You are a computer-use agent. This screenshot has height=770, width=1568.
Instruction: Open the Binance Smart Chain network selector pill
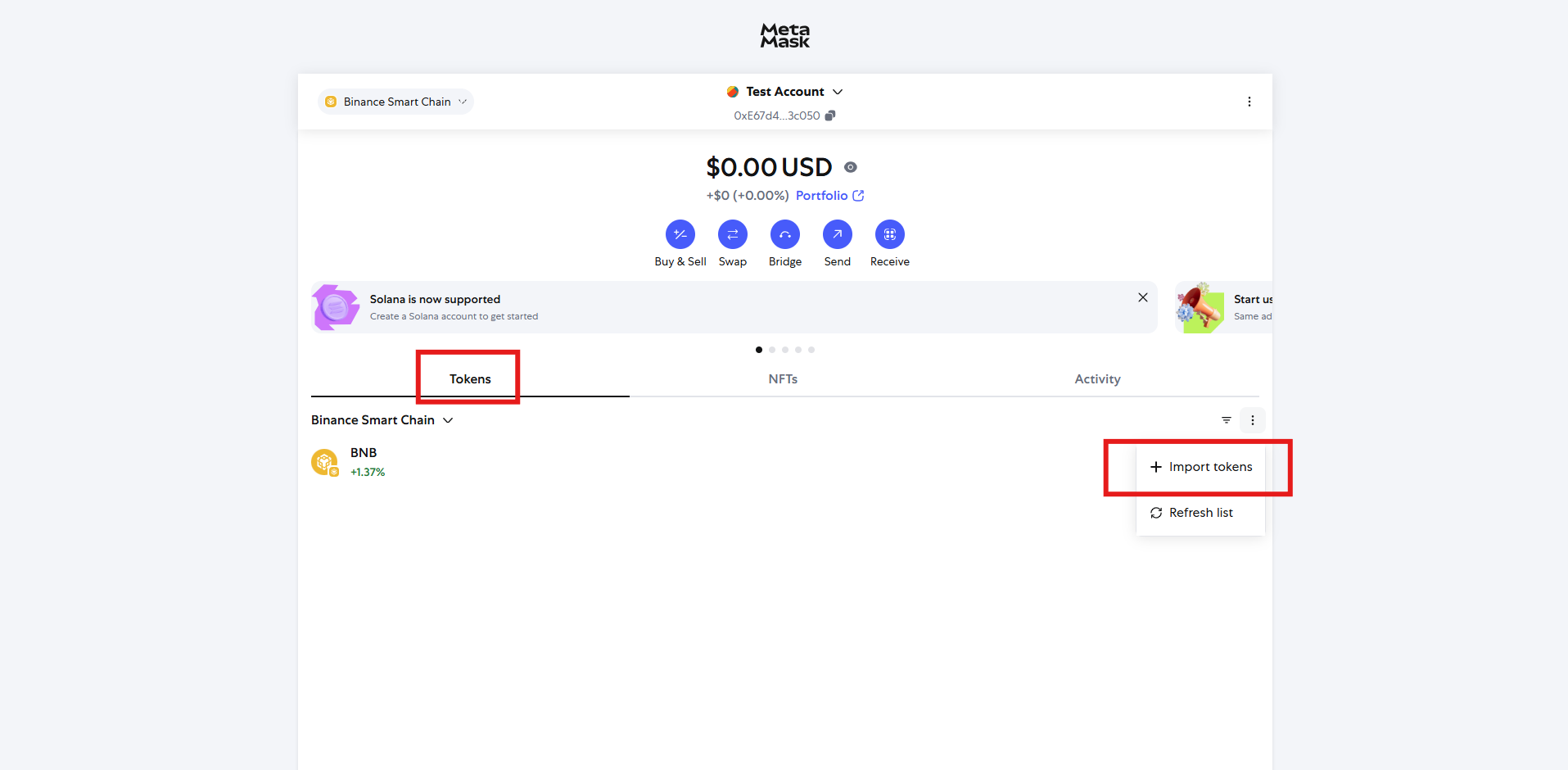coord(396,102)
